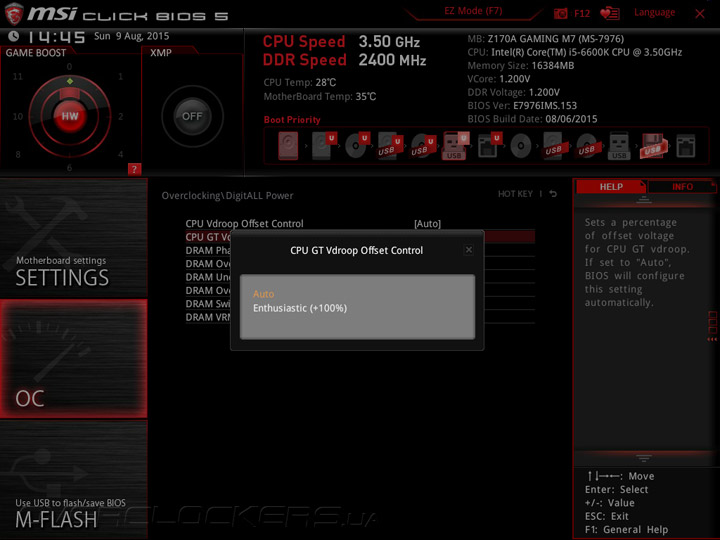Click the Game Boost dial number 2
This screenshot has width=720, height=540.
(x=121, y=117)
